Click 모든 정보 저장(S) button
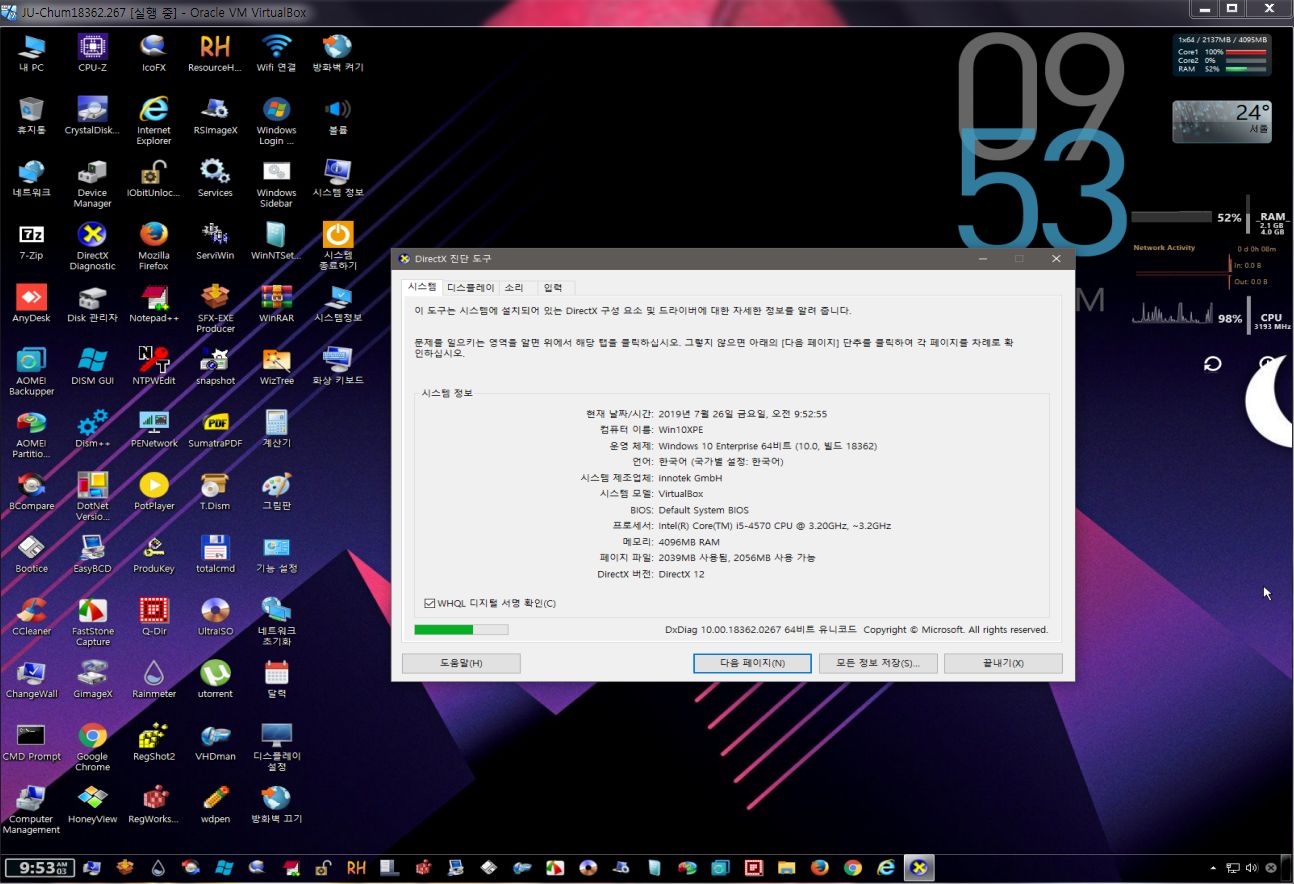Image resolution: width=1294 pixels, height=884 pixels. [877, 663]
